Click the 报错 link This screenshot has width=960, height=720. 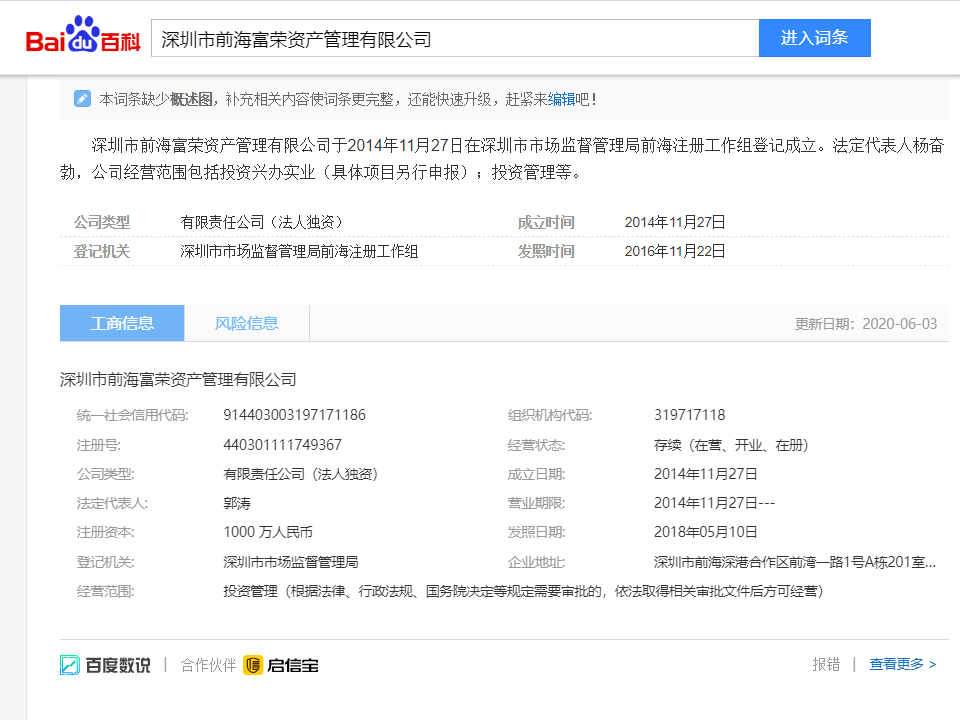point(826,664)
